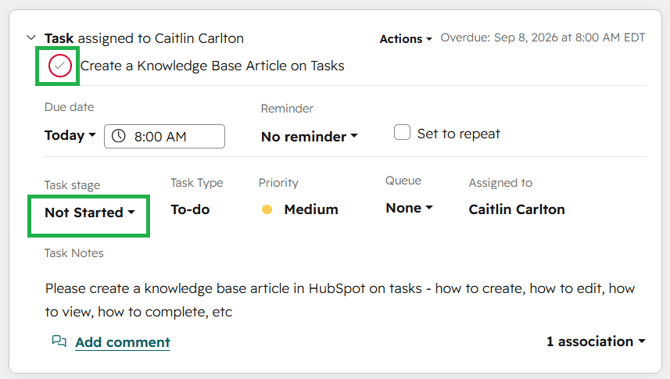Mark task complete via circle checkmark
The width and height of the screenshot is (670, 379).
[x=60, y=66]
